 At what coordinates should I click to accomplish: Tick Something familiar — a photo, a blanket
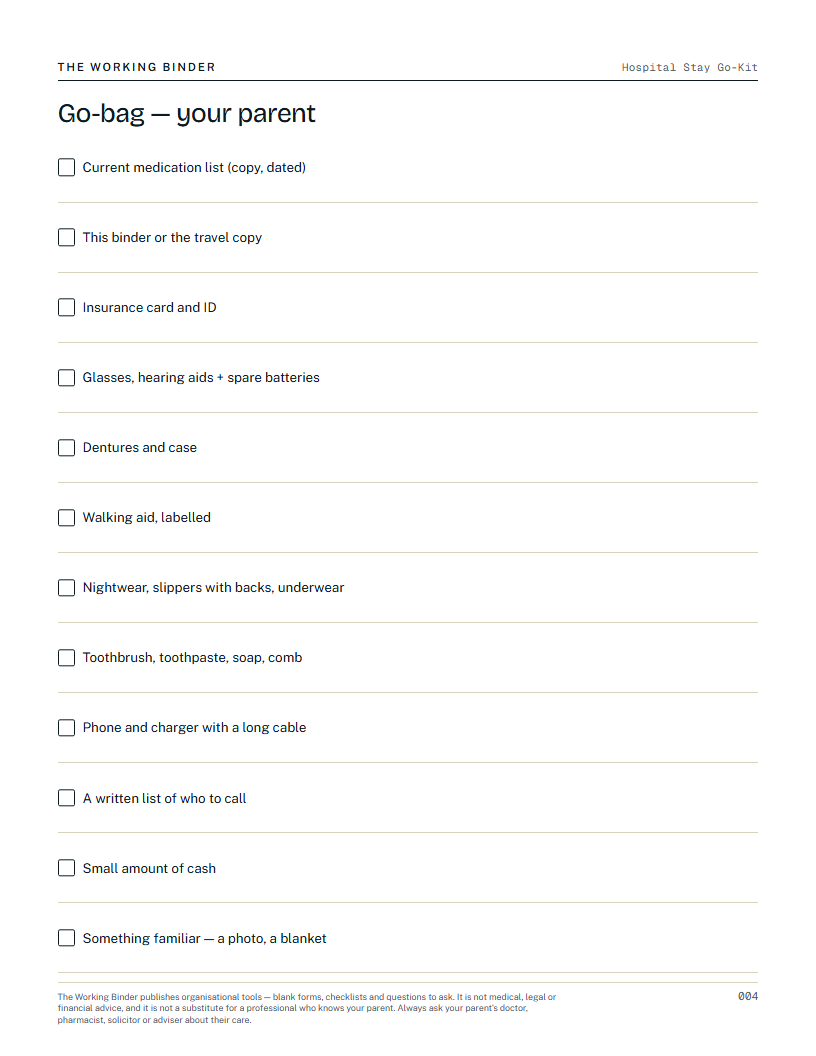click(x=66, y=937)
